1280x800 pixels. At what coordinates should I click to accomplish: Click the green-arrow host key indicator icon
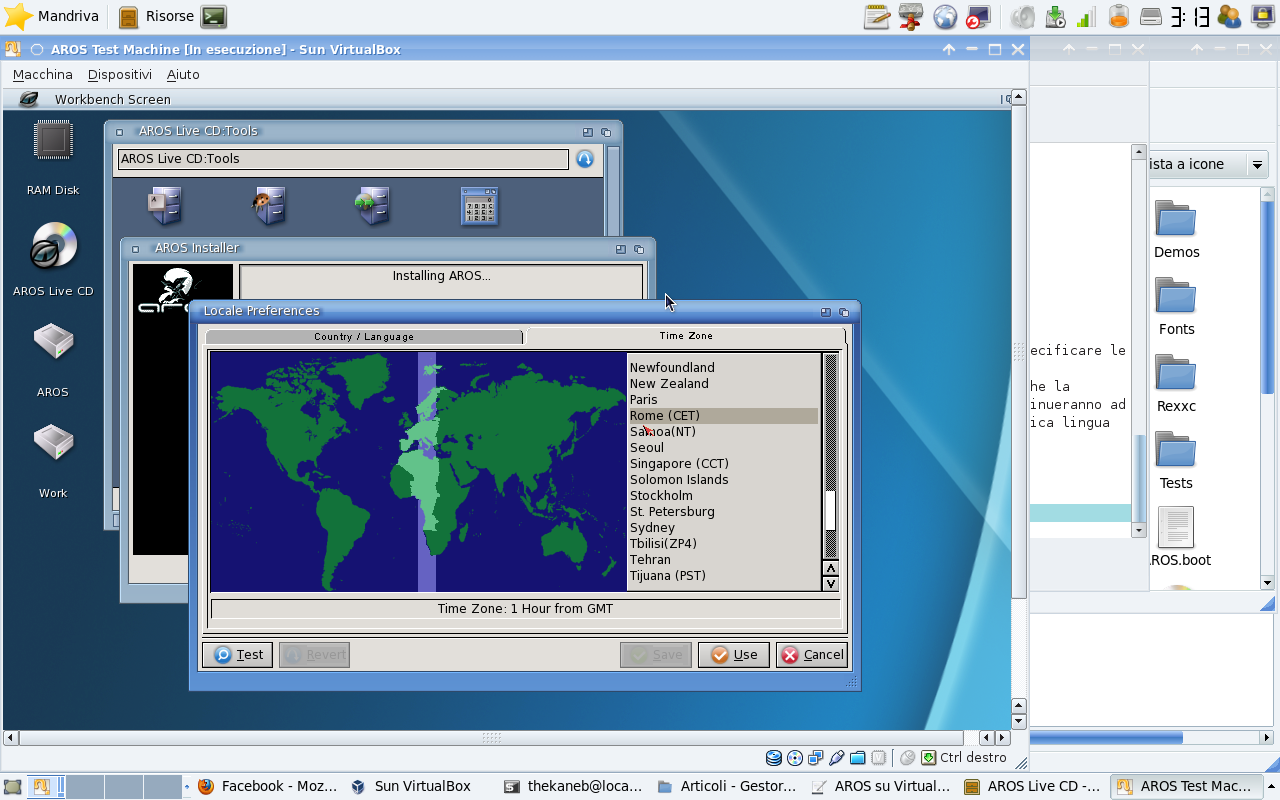[x=929, y=758]
